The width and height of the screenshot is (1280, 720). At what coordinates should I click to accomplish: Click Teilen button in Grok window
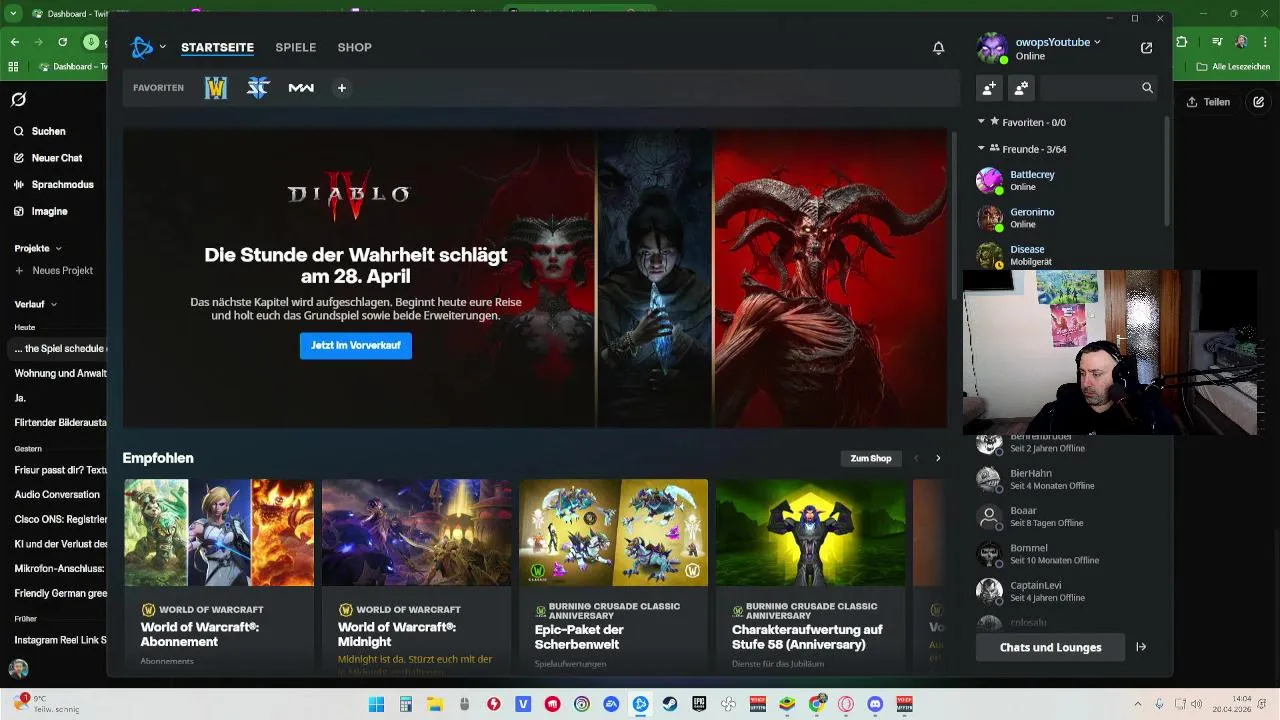point(1208,102)
